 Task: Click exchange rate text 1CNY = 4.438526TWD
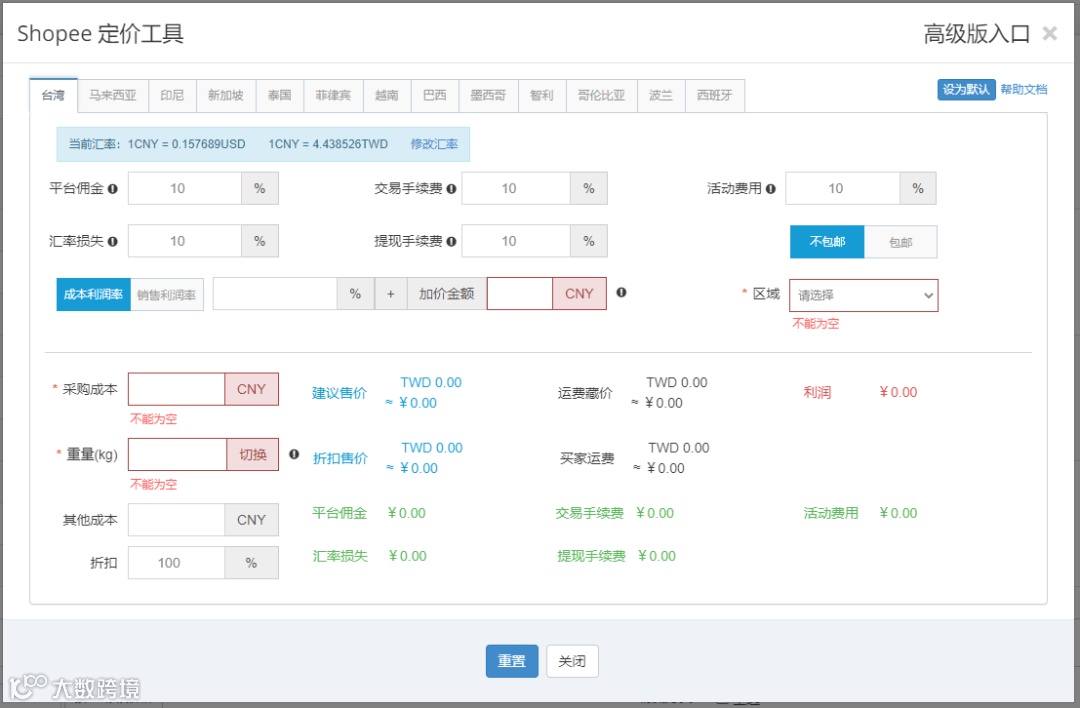click(x=328, y=144)
